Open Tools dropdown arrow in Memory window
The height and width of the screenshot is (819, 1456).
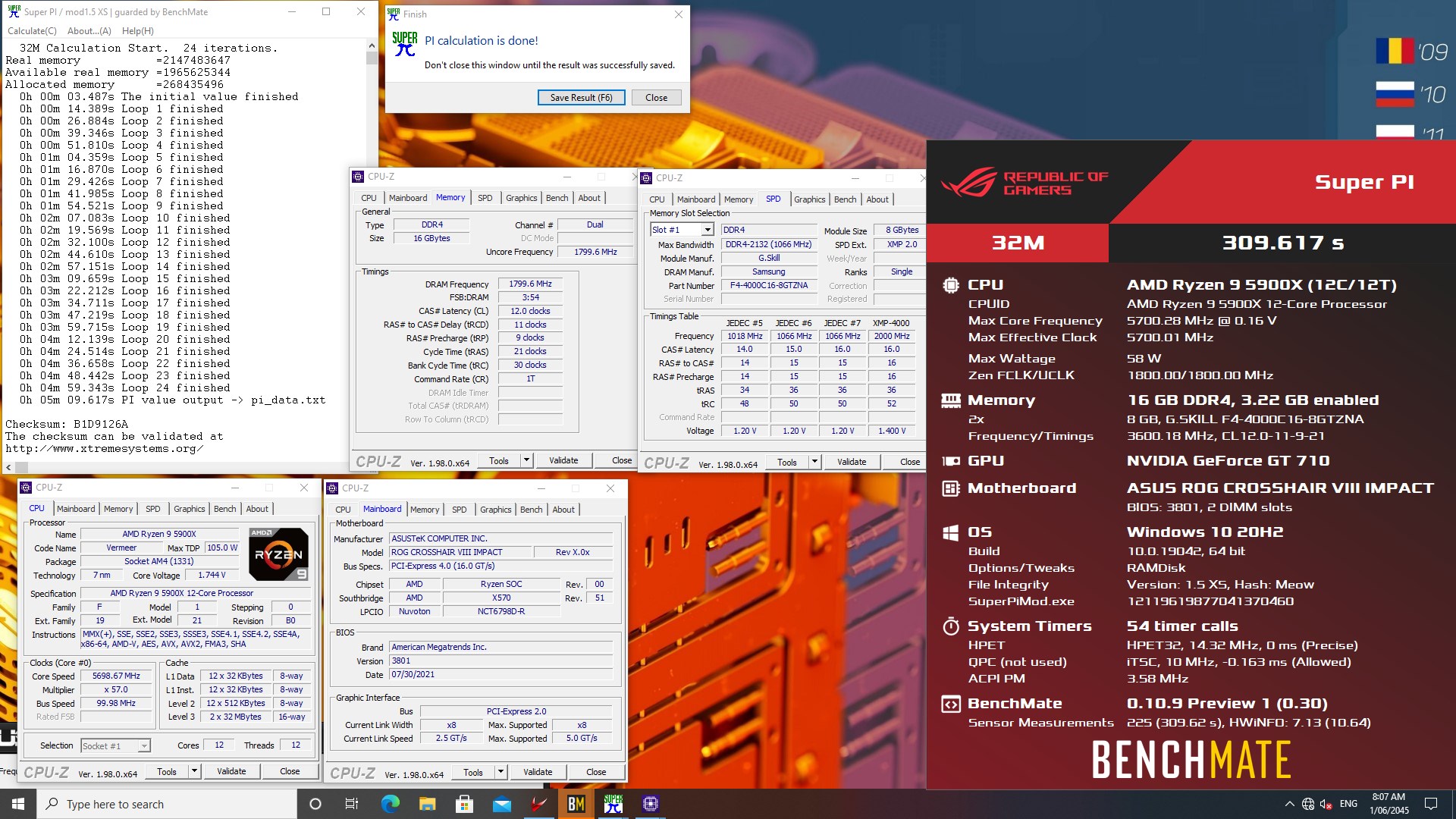click(526, 460)
